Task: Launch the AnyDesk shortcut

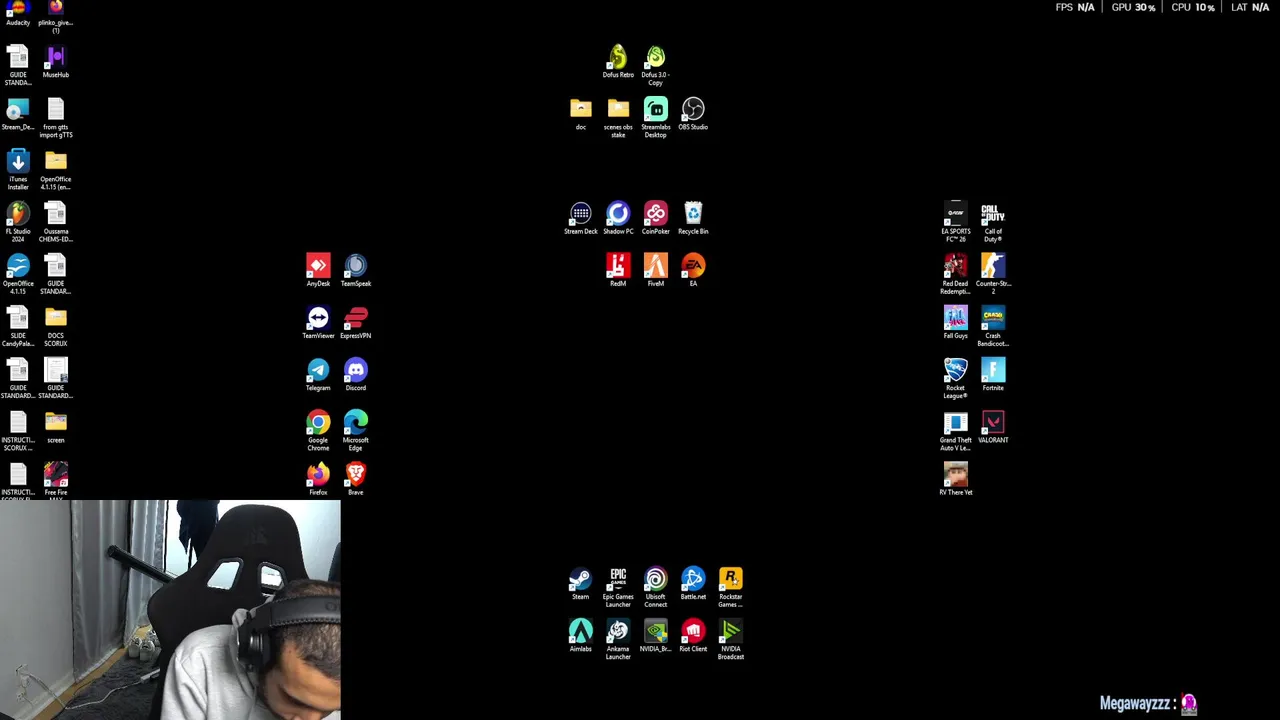Action: (318, 271)
